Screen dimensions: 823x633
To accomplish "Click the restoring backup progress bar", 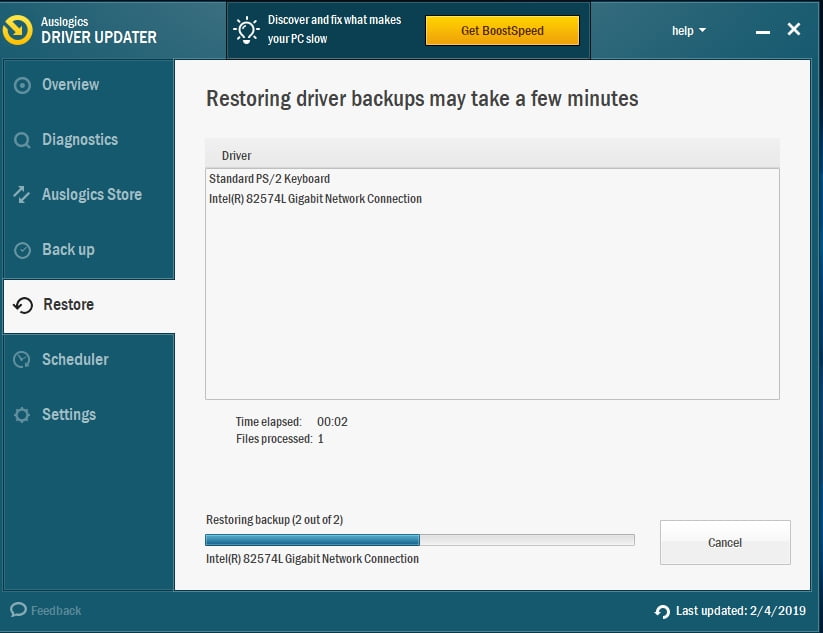I will point(419,540).
